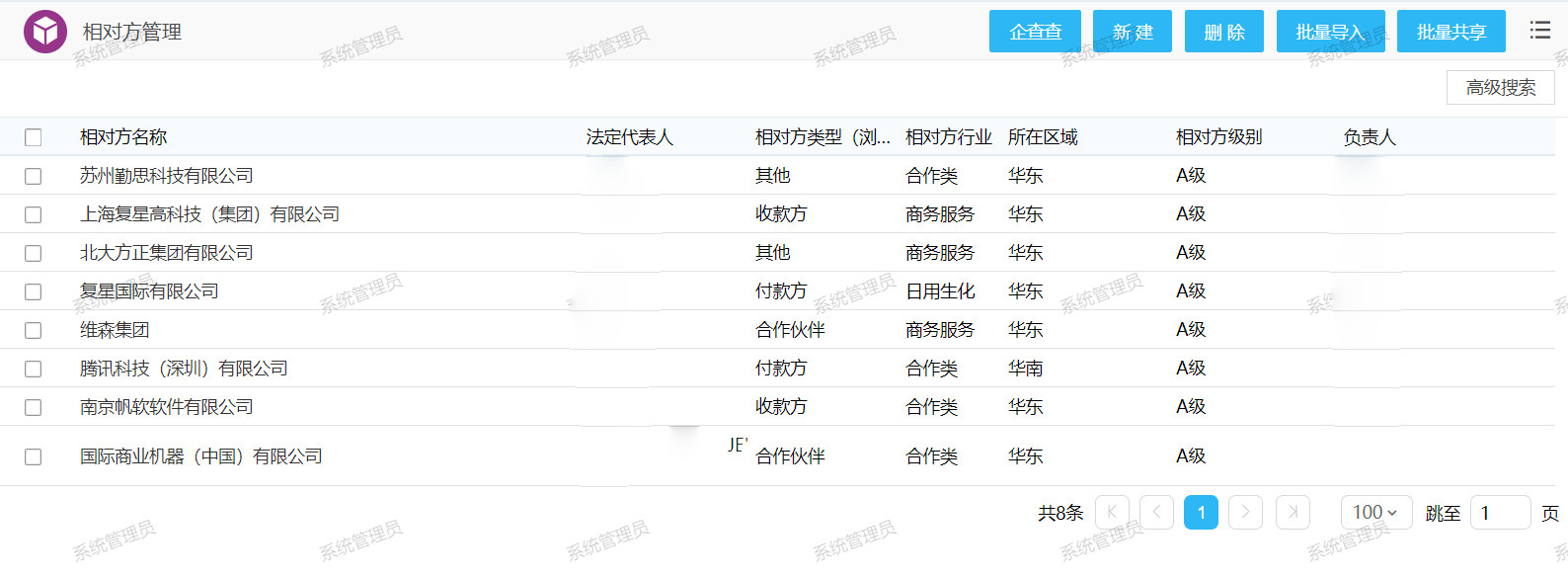The image size is (1568, 578).
Task: Jump to the last page arrow
Action: coord(1293,512)
